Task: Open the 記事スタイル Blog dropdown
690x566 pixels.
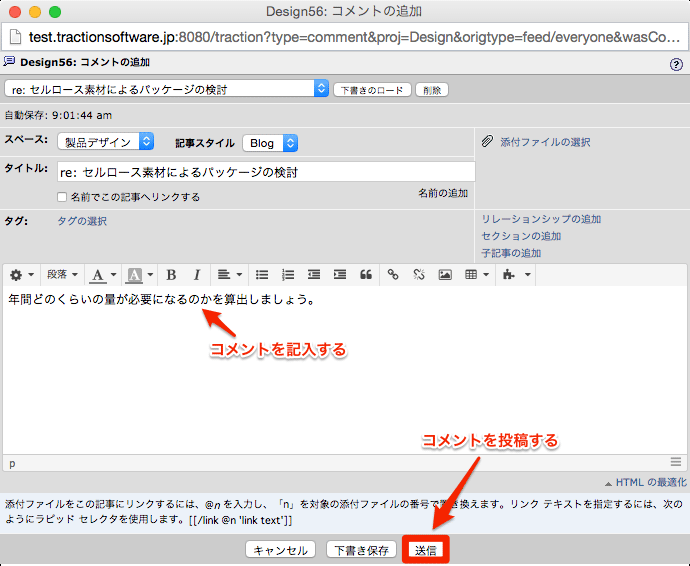Action: pyautogui.click(x=270, y=143)
